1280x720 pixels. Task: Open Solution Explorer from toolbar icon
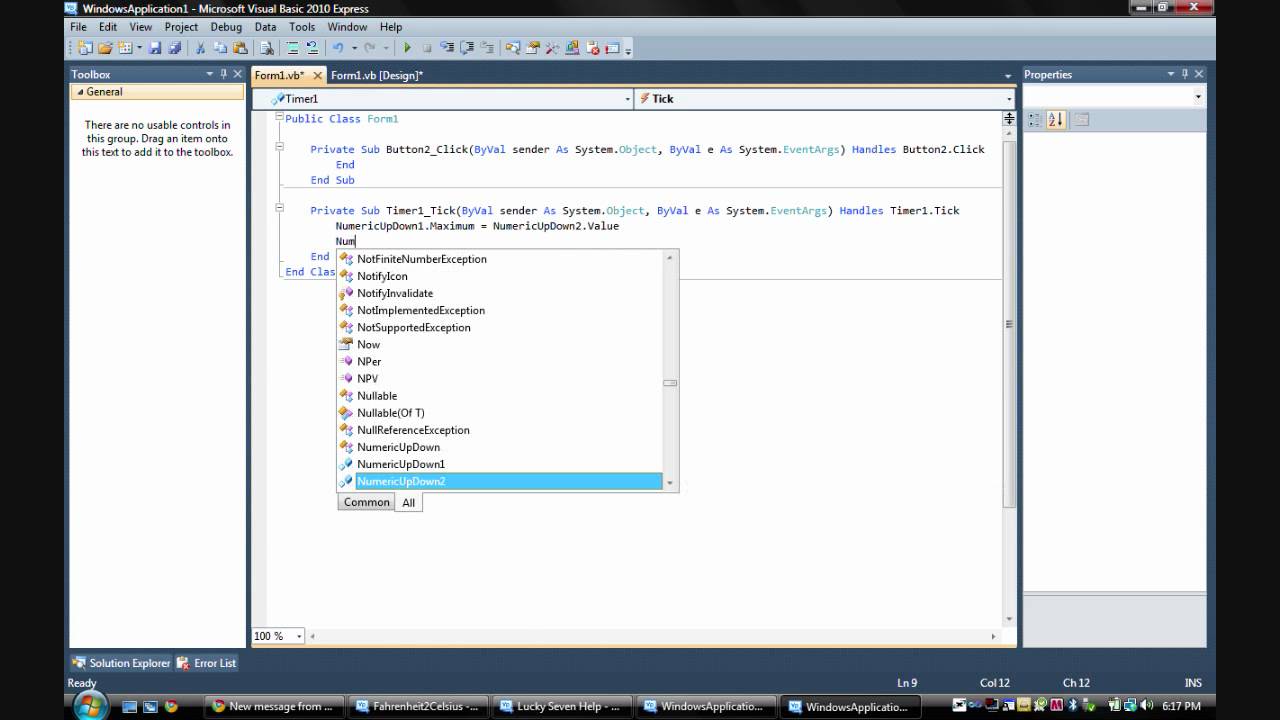click(512, 48)
